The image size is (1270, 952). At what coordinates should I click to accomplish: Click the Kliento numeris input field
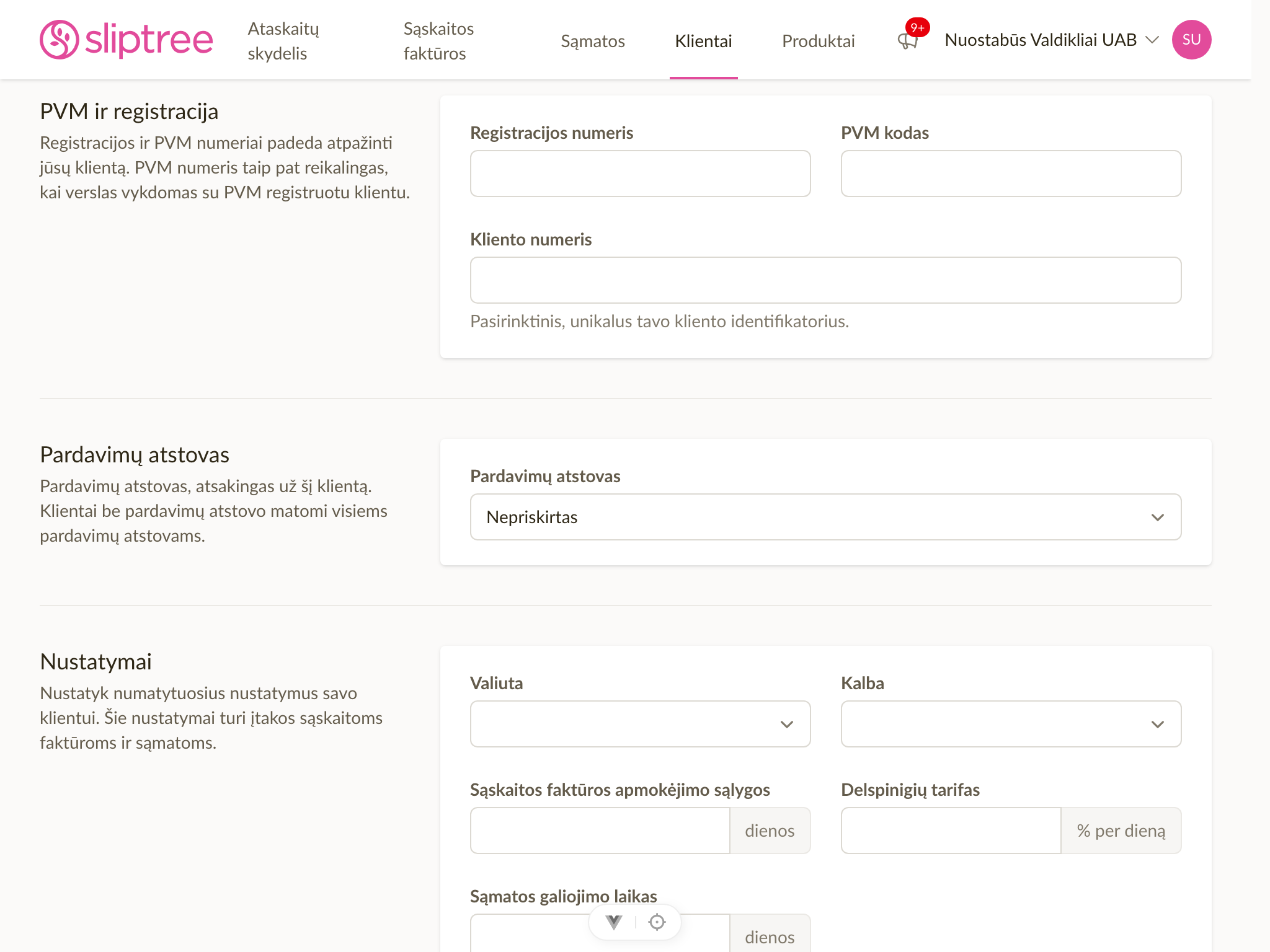pos(825,280)
